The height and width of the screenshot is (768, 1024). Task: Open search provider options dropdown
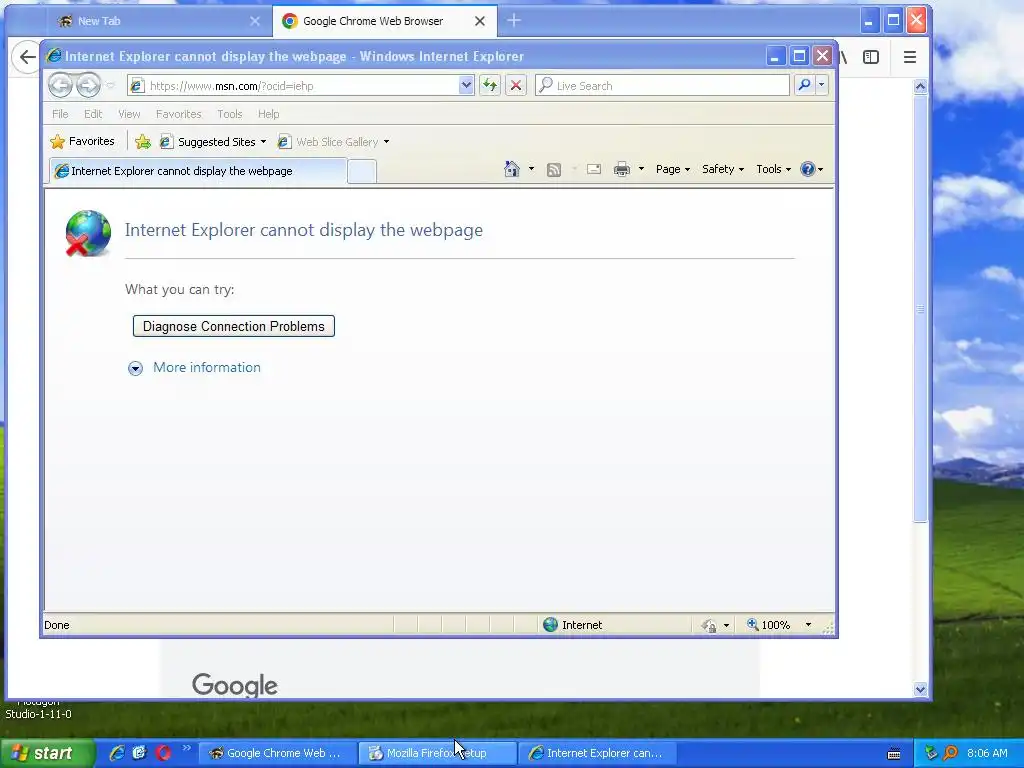click(x=822, y=86)
